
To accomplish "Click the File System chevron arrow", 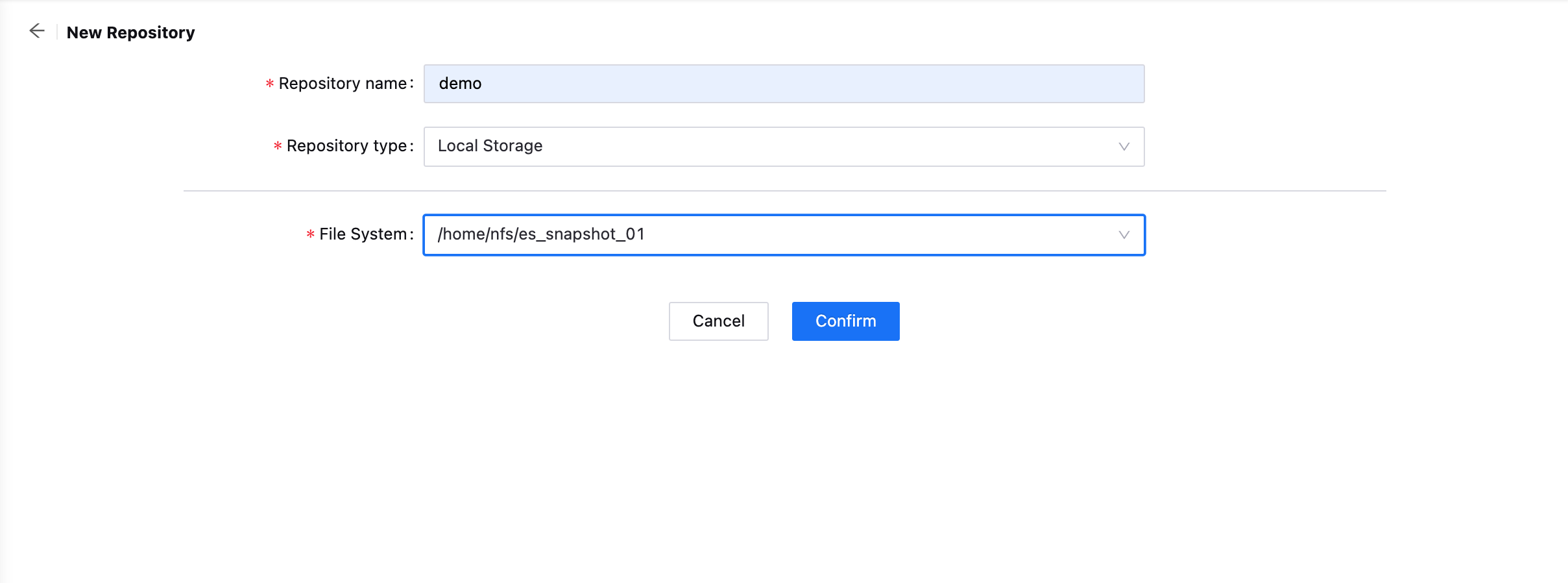I will click(1124, 235).
